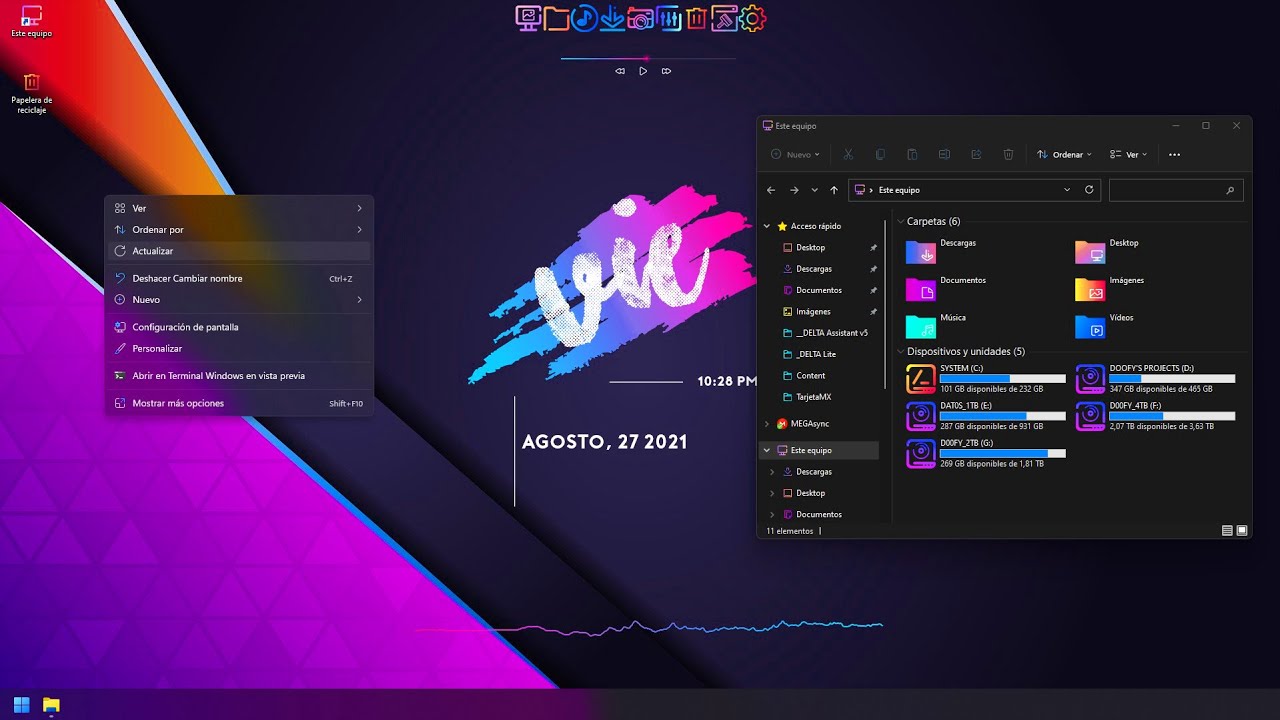Navigate back with the Explorer back arrow
Screen dimensions: 1280x720
771,190
